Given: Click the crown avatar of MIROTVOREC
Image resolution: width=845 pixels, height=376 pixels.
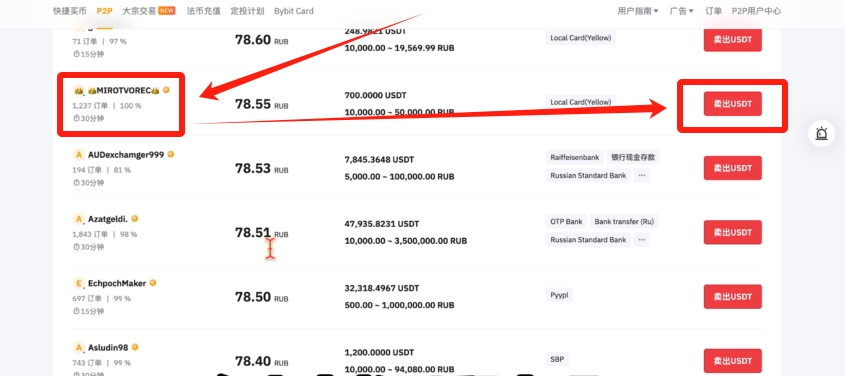Looking at the screenshot, I should coord(79,90).
